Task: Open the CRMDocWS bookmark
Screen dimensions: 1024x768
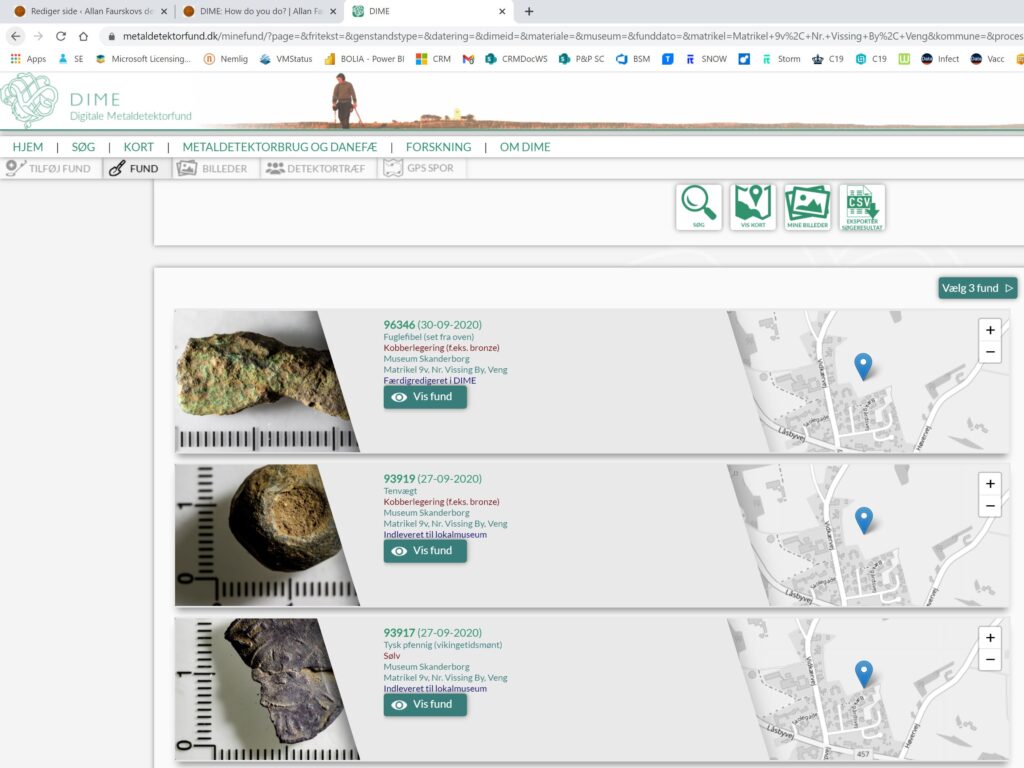Action: tap(517, 59)
